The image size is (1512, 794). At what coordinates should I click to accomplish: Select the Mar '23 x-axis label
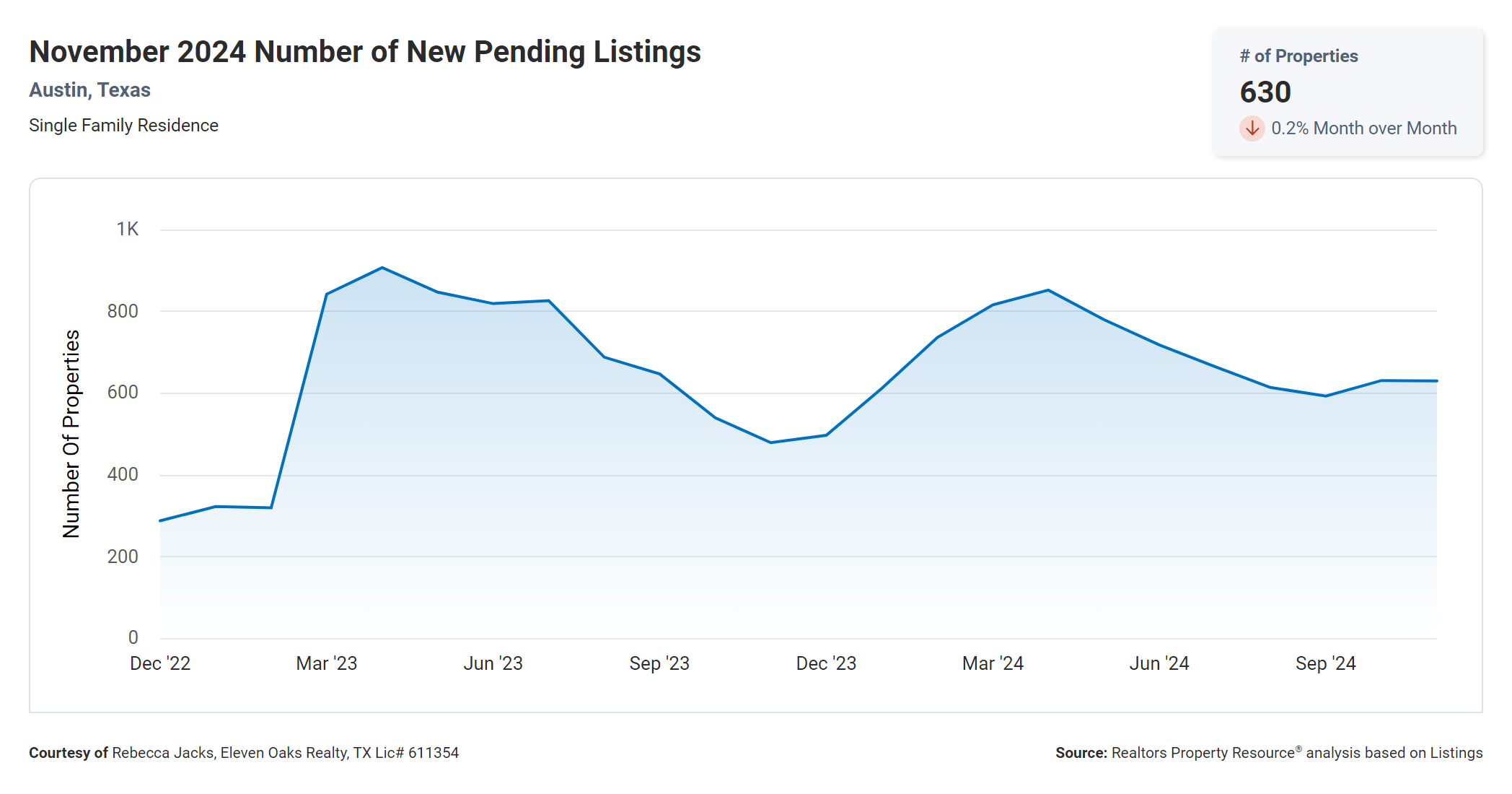(327, 663)
